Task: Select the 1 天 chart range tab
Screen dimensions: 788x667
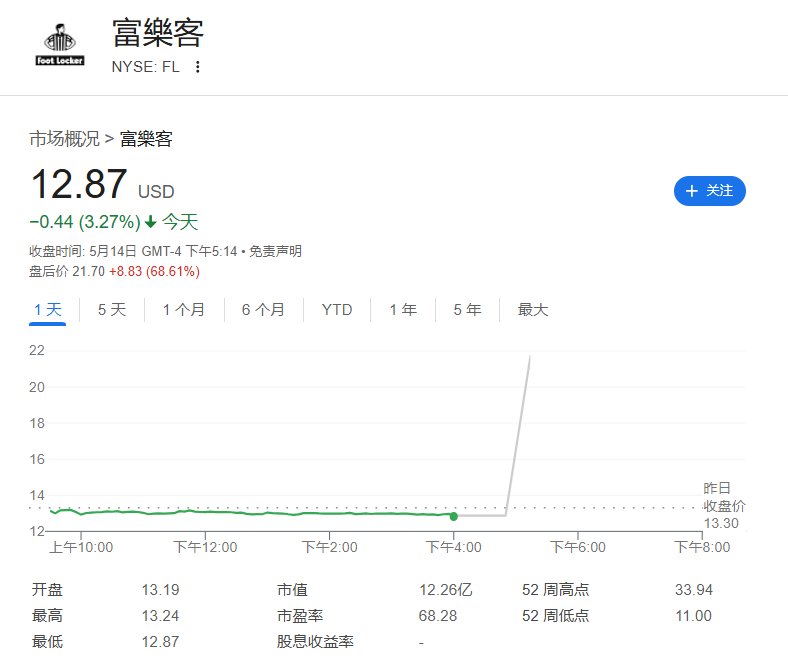Action: [48, 310]
